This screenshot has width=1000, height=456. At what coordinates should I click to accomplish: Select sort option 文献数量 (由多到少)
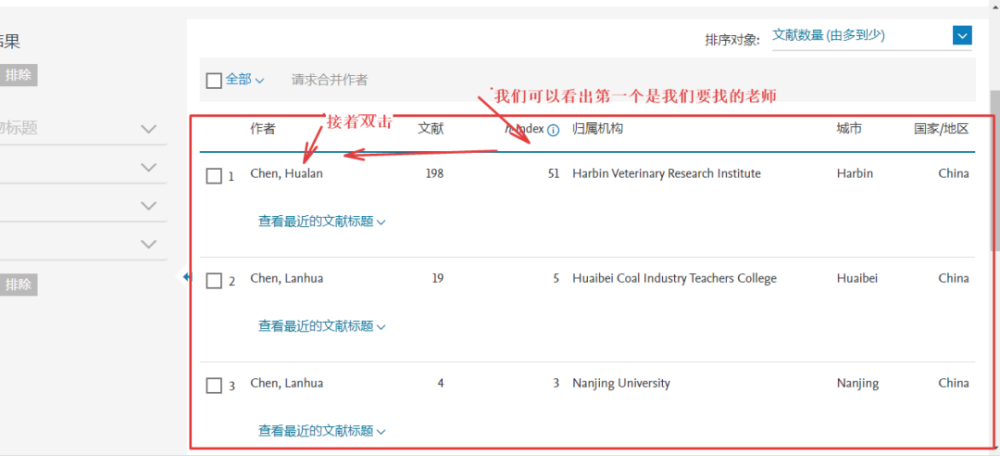click(x=828, y=35)
